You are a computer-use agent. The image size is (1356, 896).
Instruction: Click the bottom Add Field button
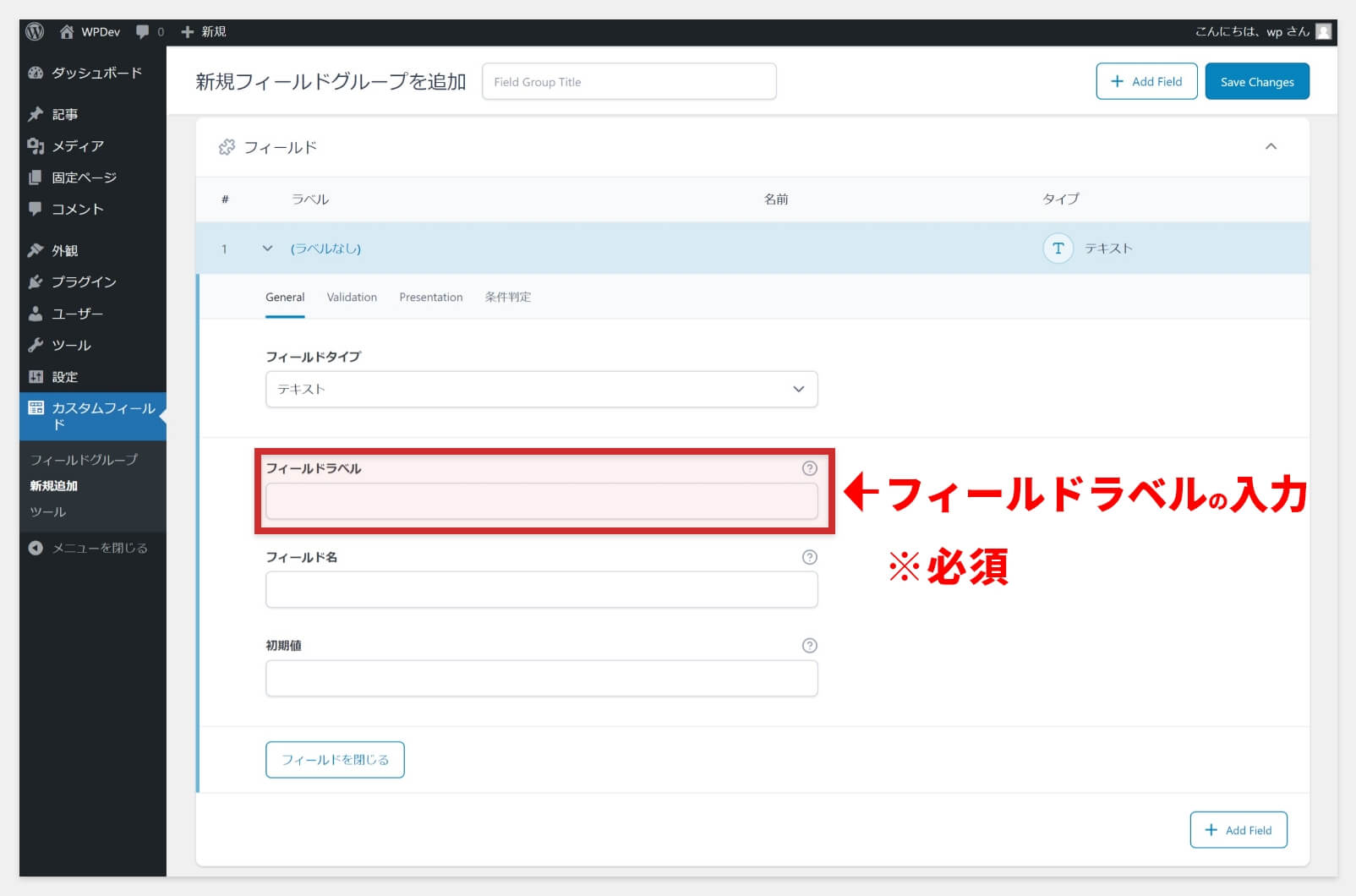pyautogui.click(x=1238, y=830)
